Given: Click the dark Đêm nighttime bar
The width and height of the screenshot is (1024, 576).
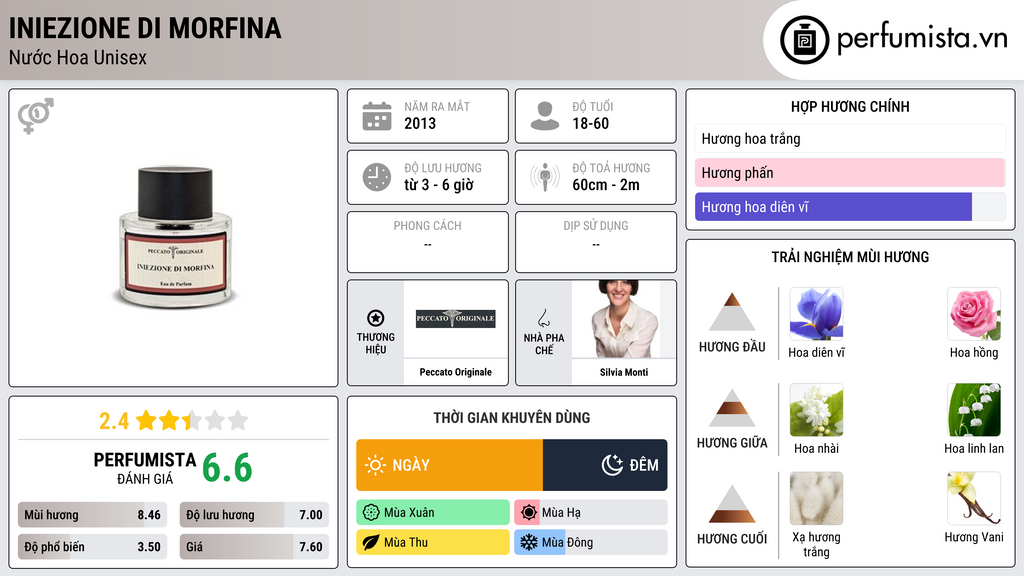Looking at the screenshot, I should pyautogui.click(x=605, y=465).
